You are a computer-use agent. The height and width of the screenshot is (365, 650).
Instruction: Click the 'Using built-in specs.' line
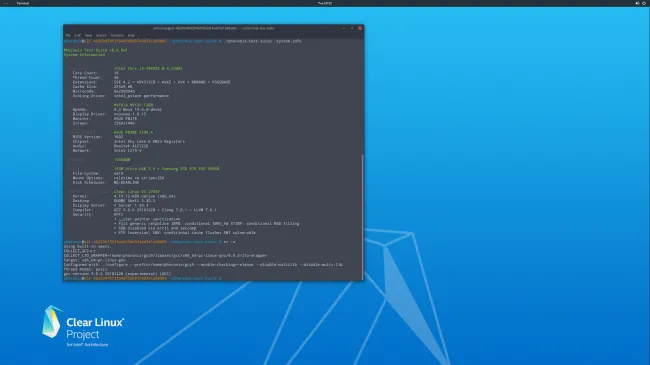(87, 246)
